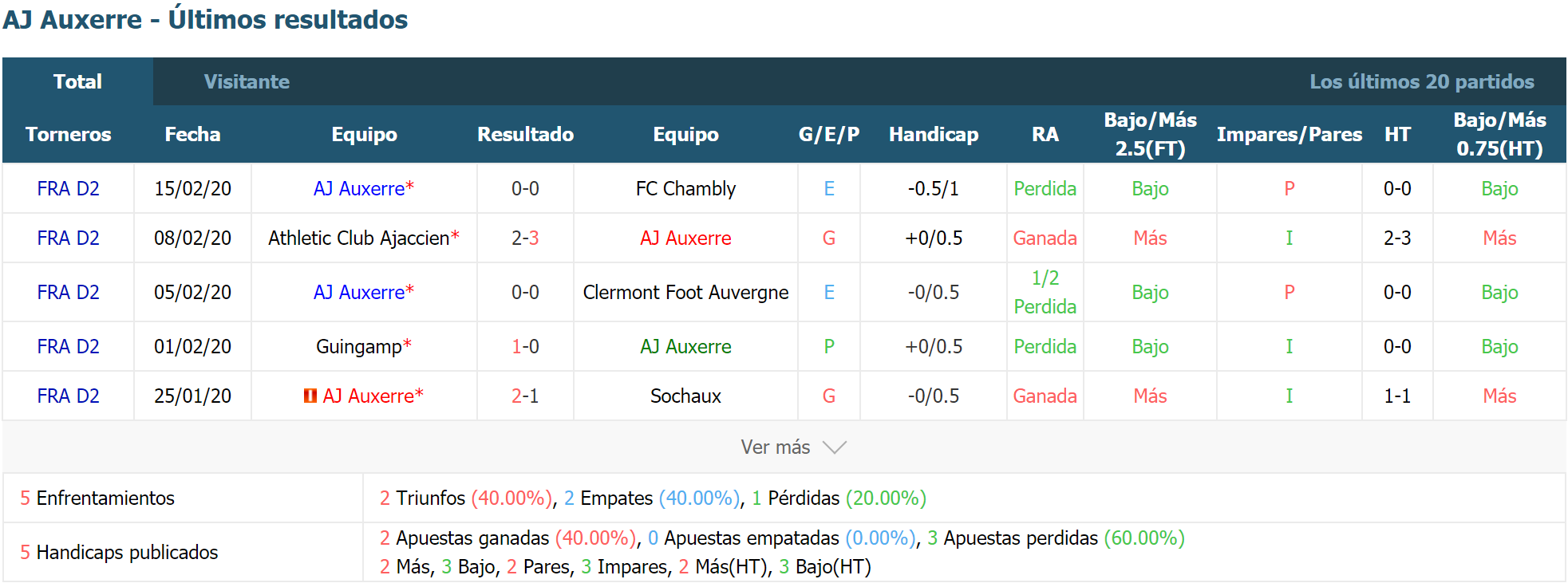Screen dimensions: 1568x587
Task: Click the 2-3 result for 08/02/20
Action: click(x=525, y=238)
